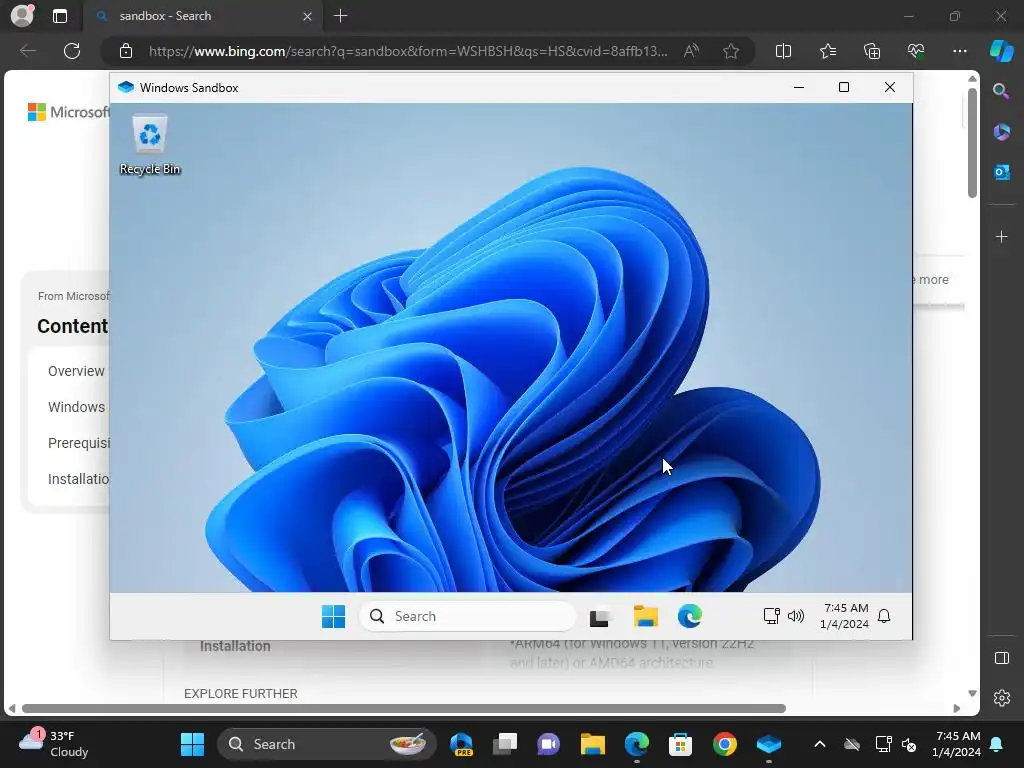Click the Microsoft logo on the page
The height and width of the screenshot is (768, 1024).
tap(69, 112)
